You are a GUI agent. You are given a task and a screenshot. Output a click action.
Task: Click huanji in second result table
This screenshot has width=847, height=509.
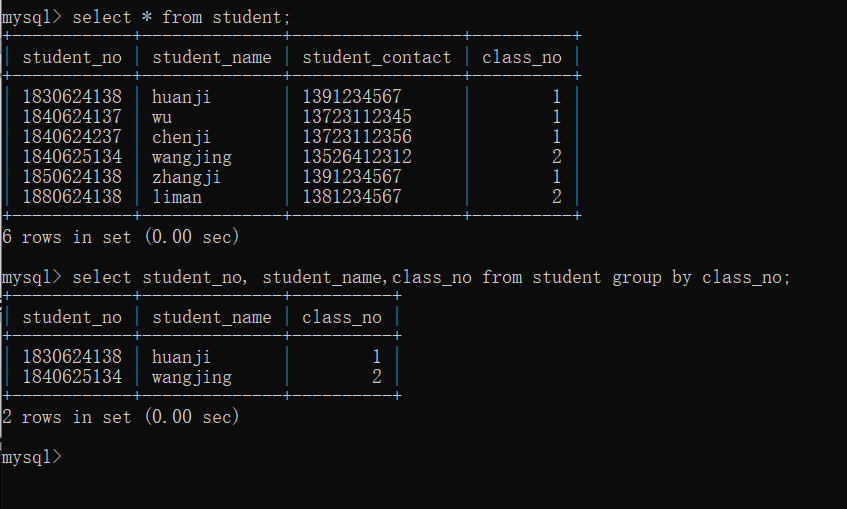click(x=181, y=357)
